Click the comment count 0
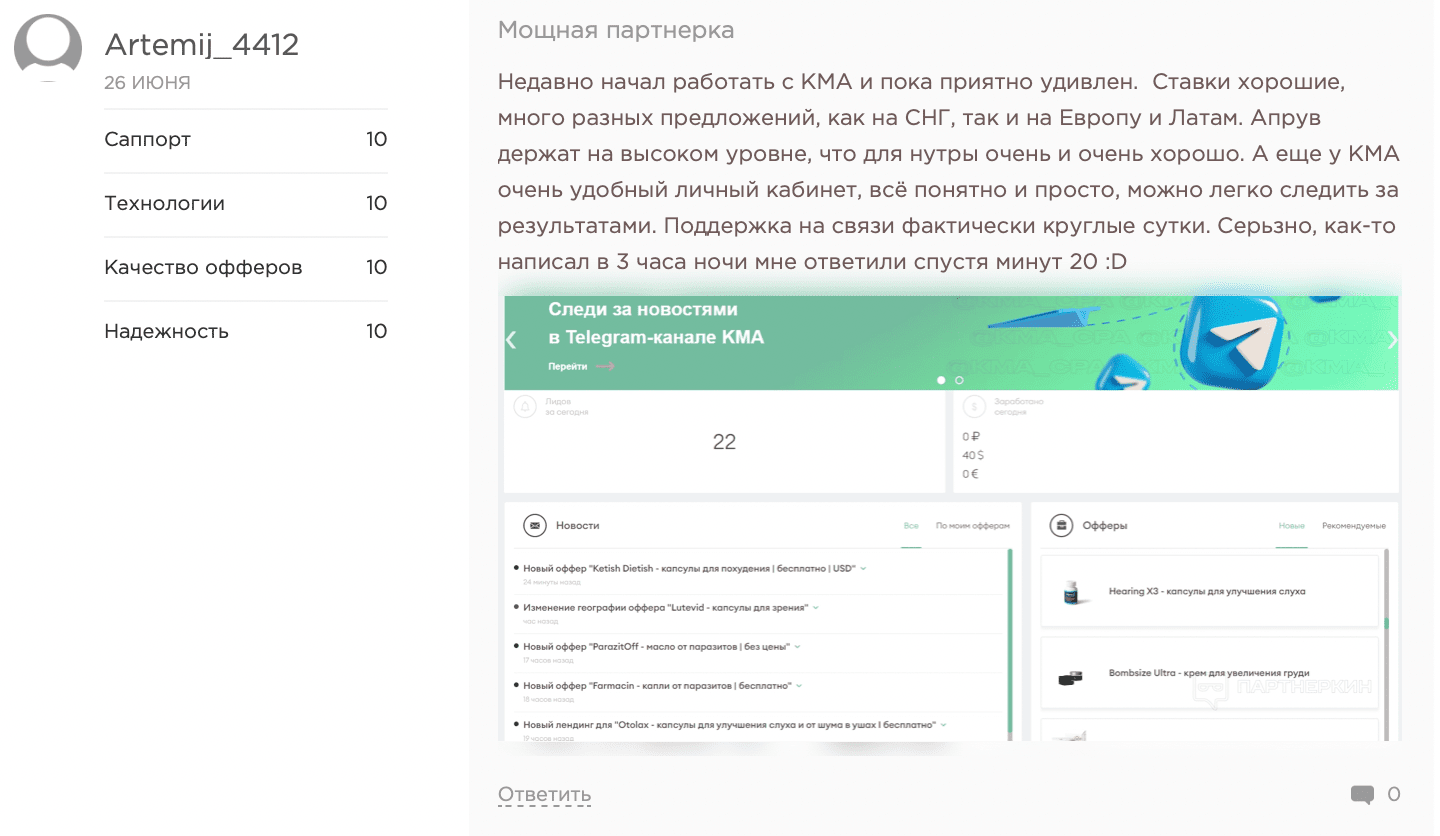1440x836 pixels. tap(1394, 795)
